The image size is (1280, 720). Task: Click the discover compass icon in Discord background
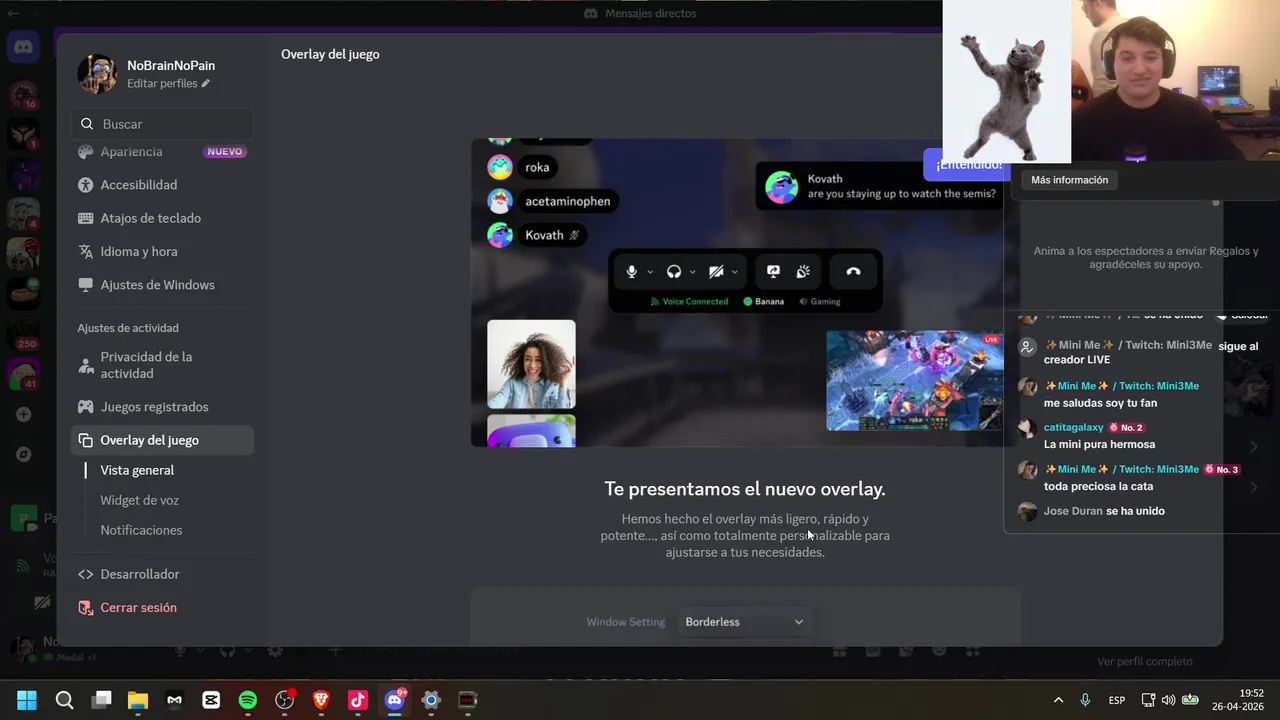coord(23,454)
